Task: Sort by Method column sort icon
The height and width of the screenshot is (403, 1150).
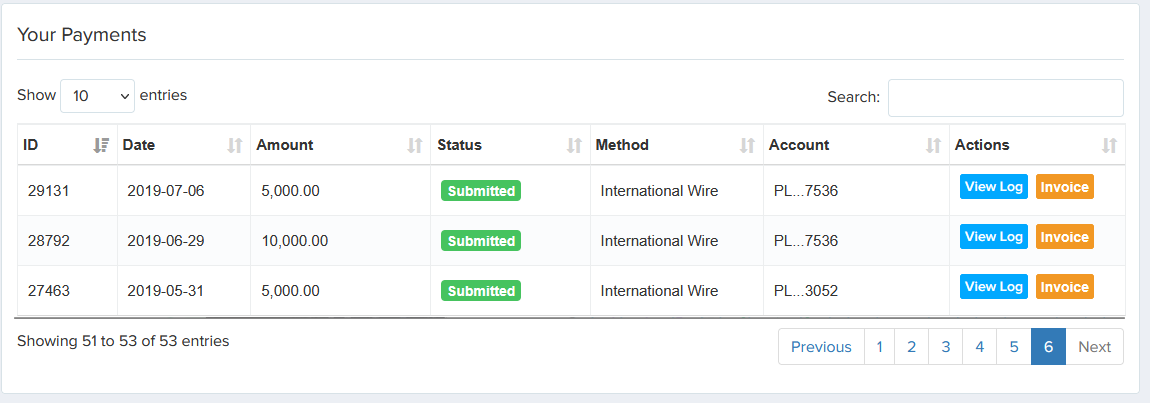Action: (x=747, y=145)
